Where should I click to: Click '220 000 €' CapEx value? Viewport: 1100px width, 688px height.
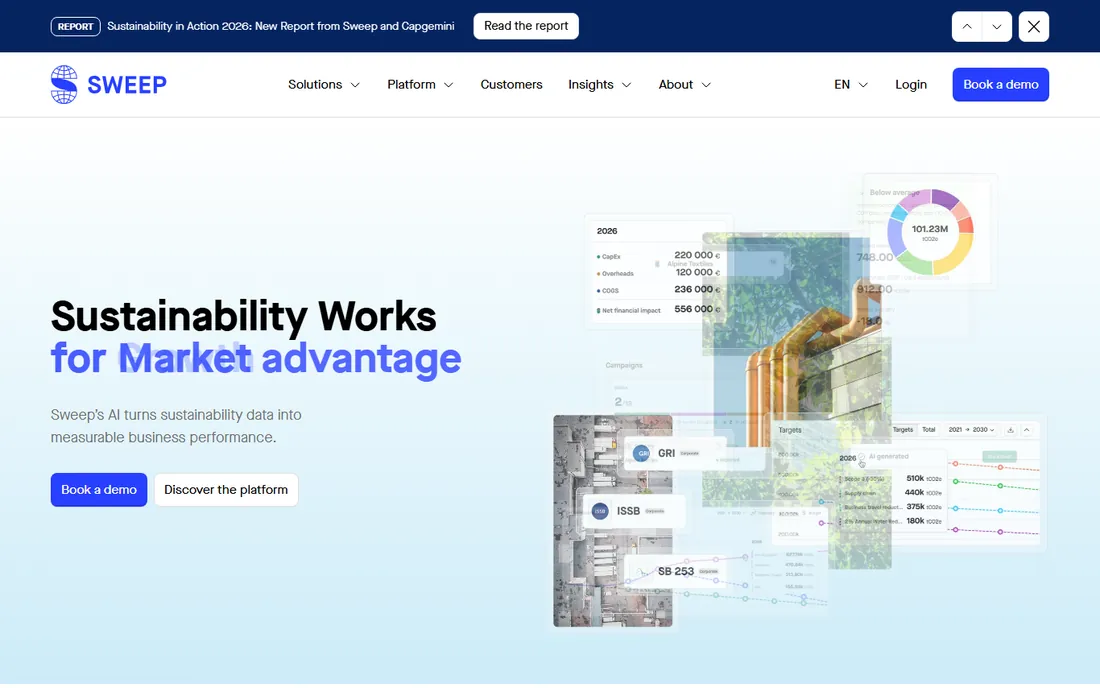(x=697, y=255)
